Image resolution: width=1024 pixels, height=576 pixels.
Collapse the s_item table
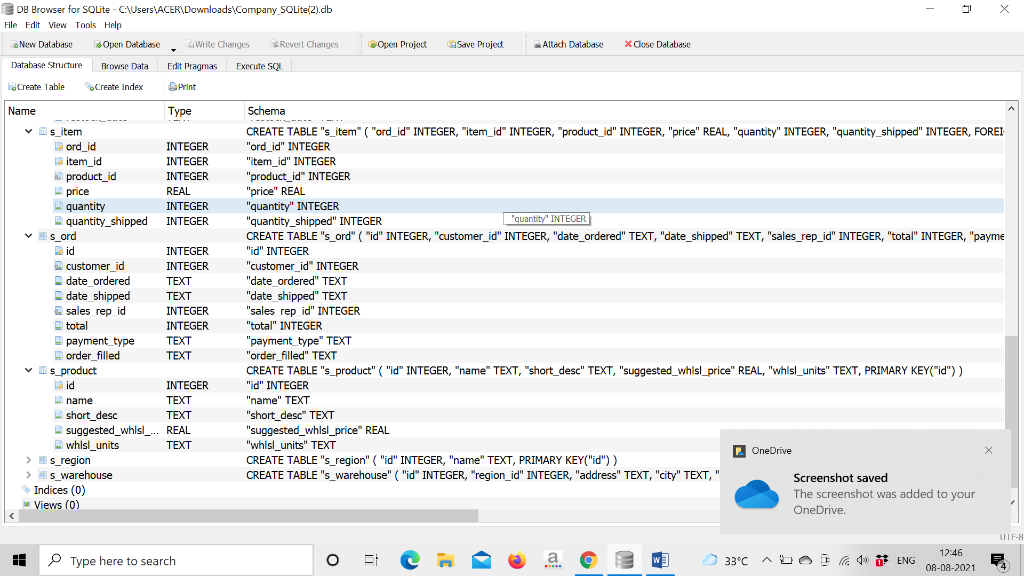[x=27, y=131]
